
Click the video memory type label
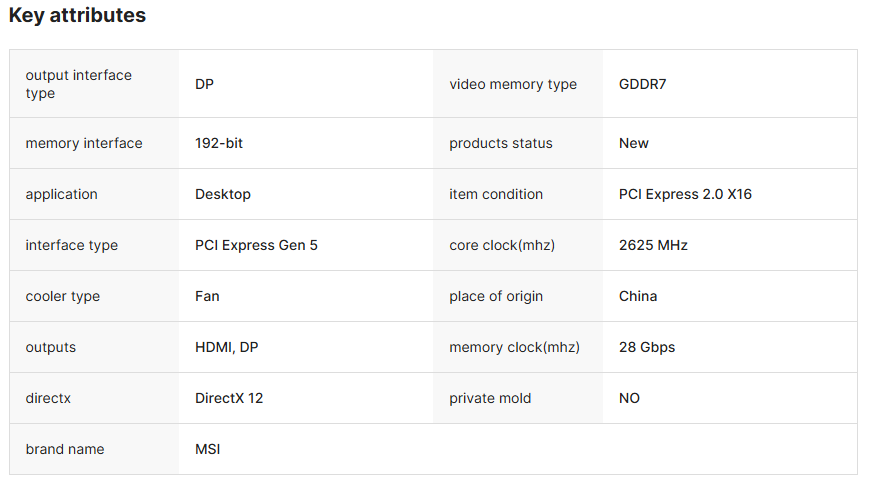(x=513, y=84)
